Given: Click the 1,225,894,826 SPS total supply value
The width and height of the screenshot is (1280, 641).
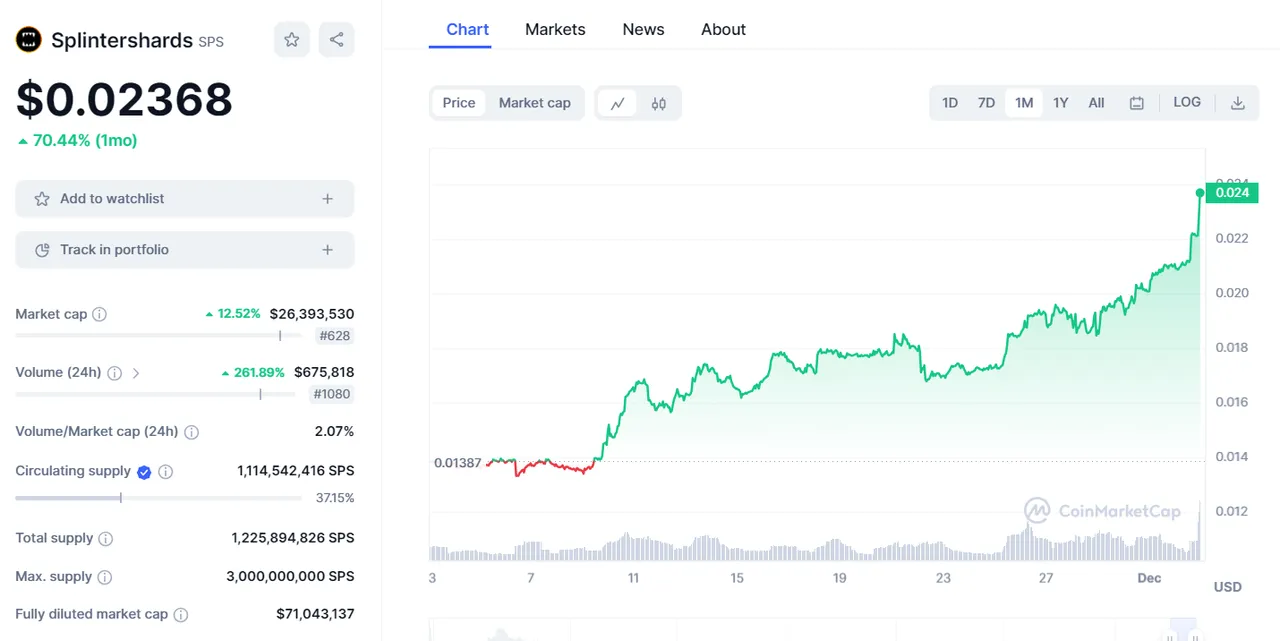Looking at the screenshot, I should 293,538.
